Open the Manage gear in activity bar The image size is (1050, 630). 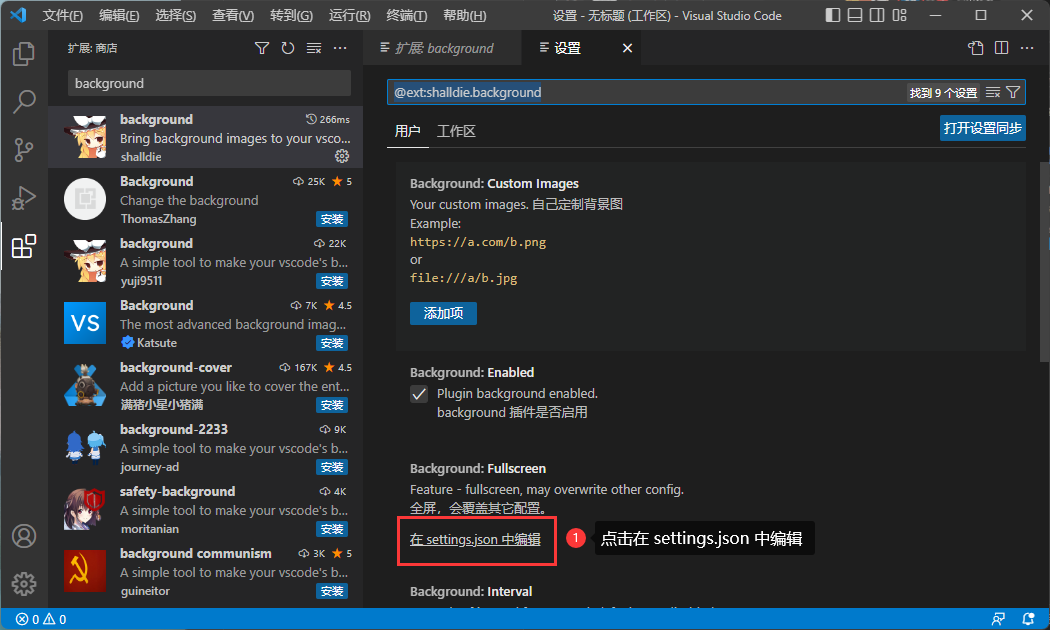pos(24,584)
